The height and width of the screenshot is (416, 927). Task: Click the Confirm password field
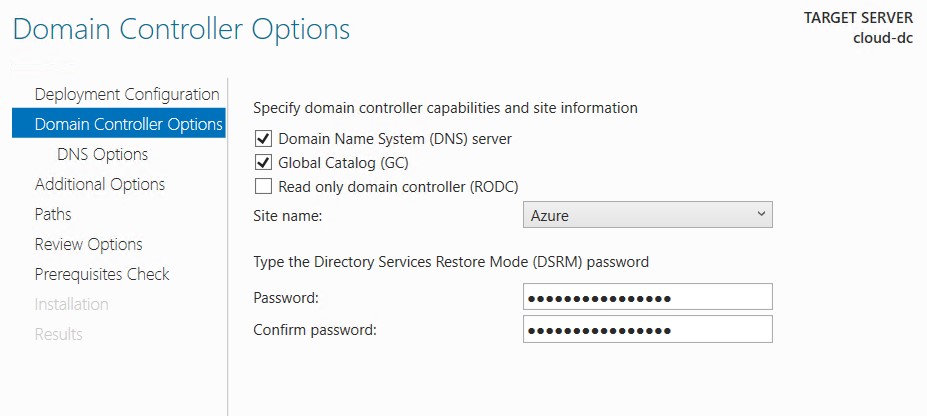coord(647,330)
